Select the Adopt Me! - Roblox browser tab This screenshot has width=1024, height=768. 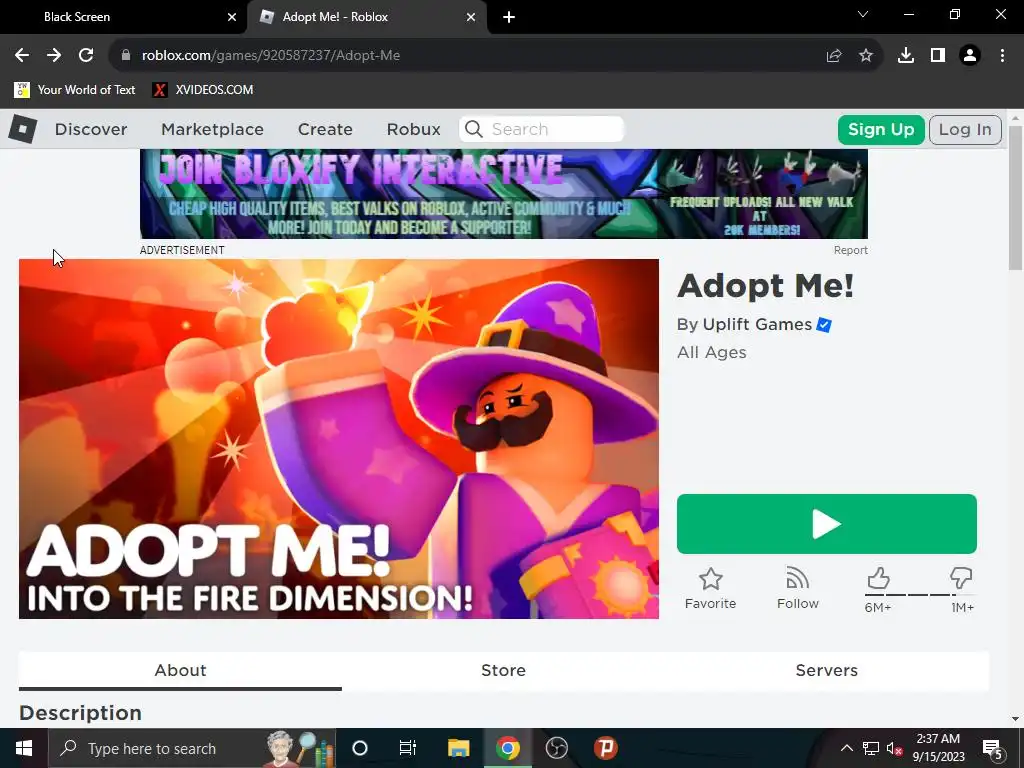(366, 17)
